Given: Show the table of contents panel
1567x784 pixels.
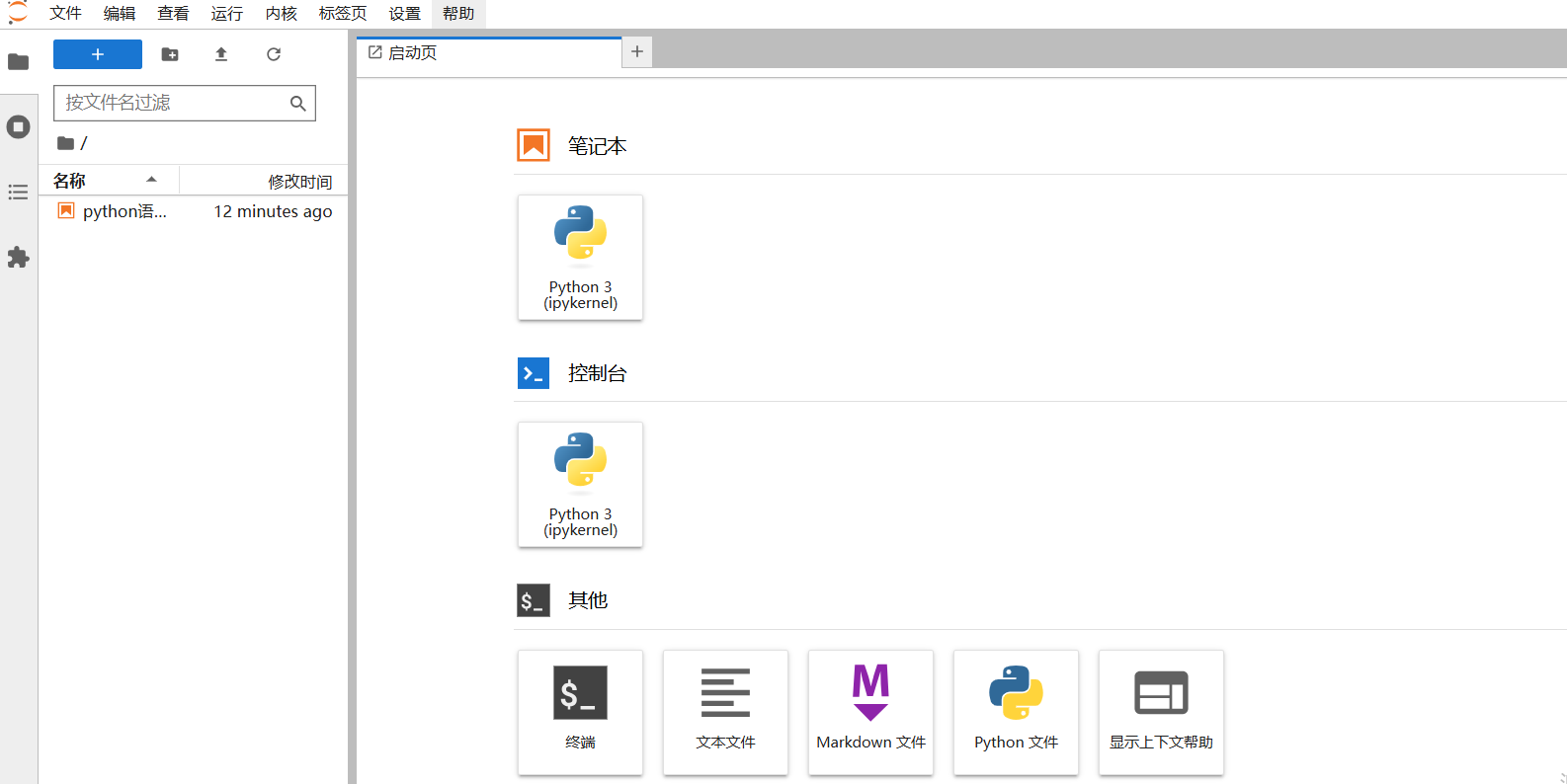Looking at the screenshot, I should click(18, 192).
